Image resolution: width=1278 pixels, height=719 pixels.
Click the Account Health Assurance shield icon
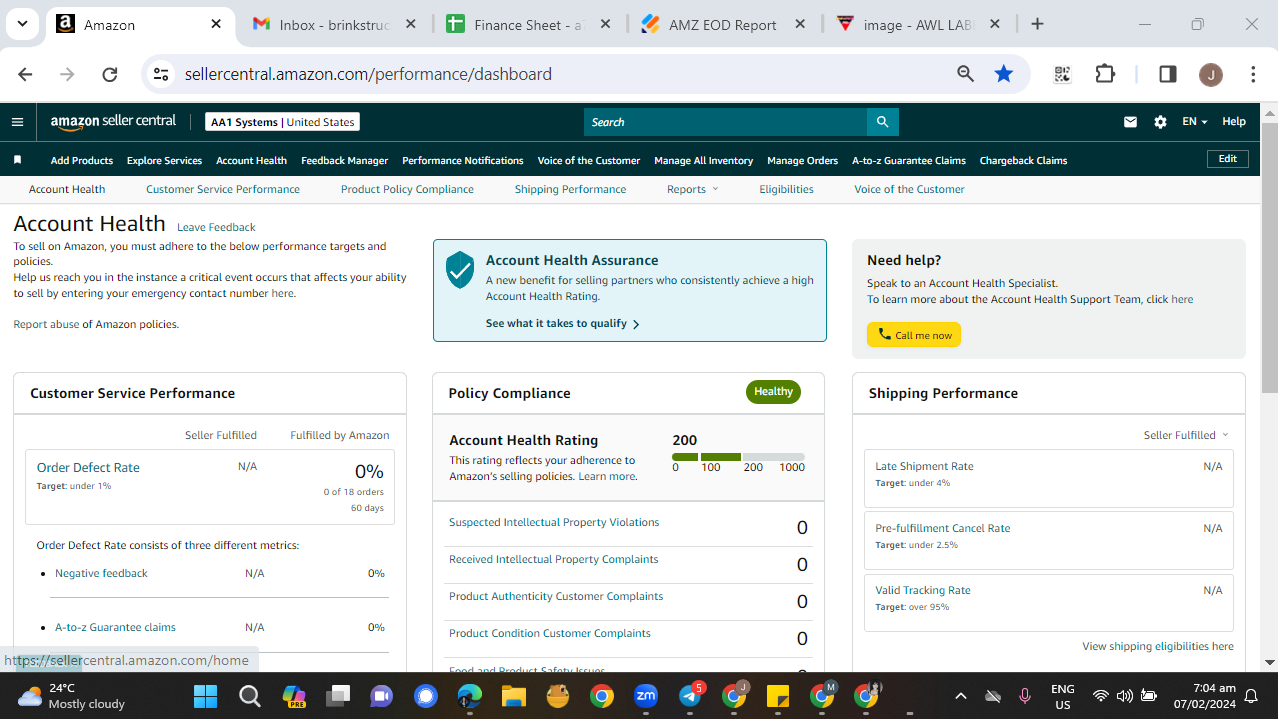click(x=460, y=270)
